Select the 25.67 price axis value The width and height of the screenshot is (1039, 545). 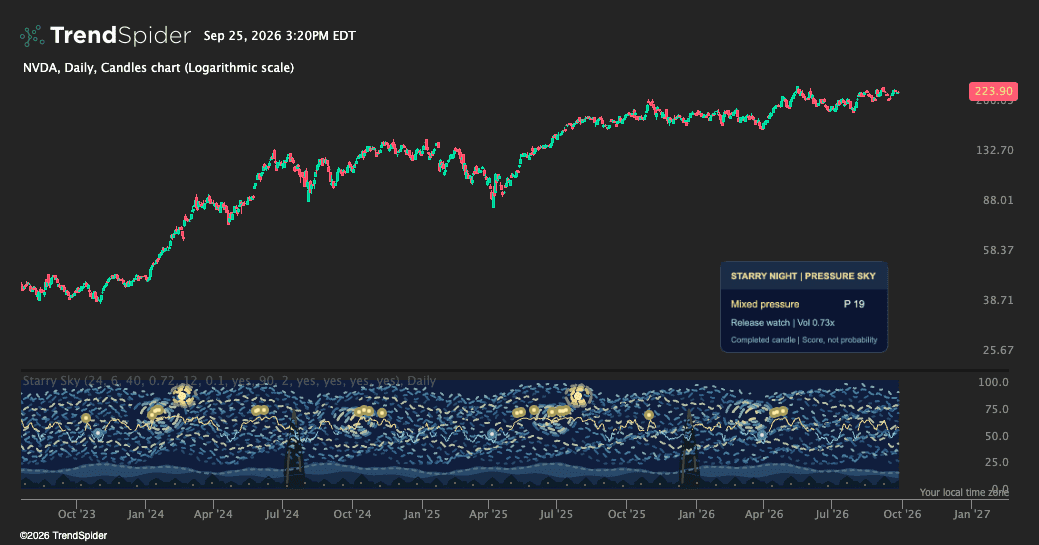pos(998,349)
